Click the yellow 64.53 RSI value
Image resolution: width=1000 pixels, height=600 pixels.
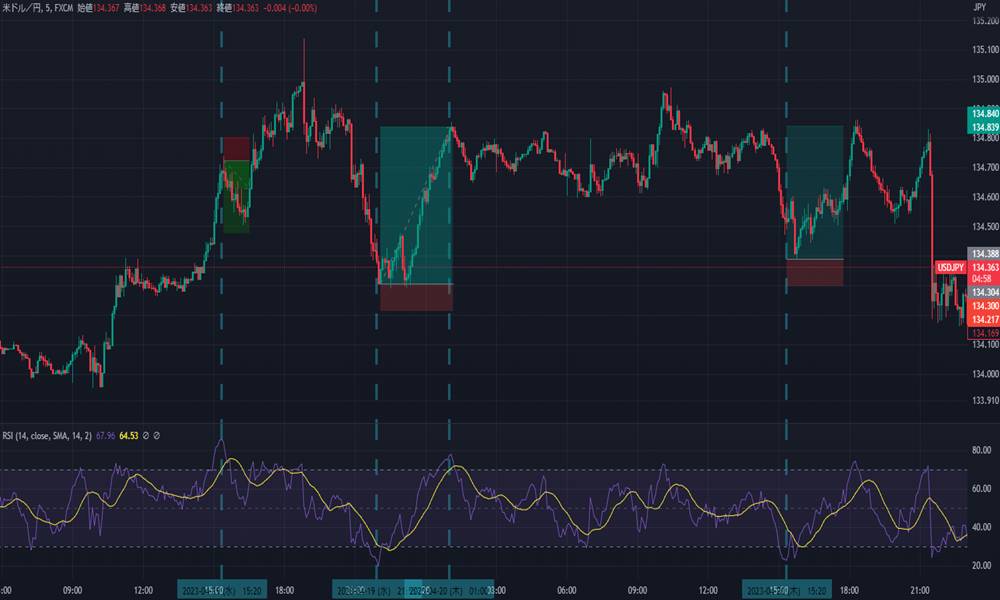click(x=128, y=435)
